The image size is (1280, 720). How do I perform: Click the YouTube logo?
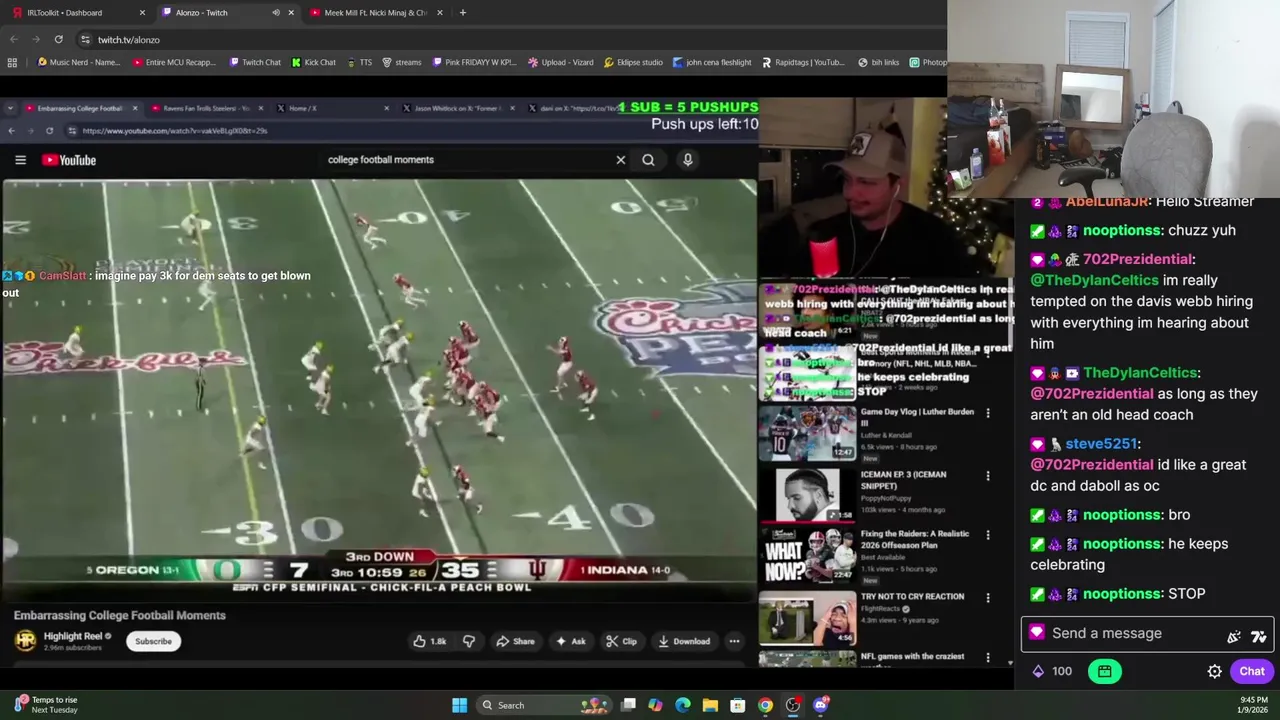[x=69, y=160]
